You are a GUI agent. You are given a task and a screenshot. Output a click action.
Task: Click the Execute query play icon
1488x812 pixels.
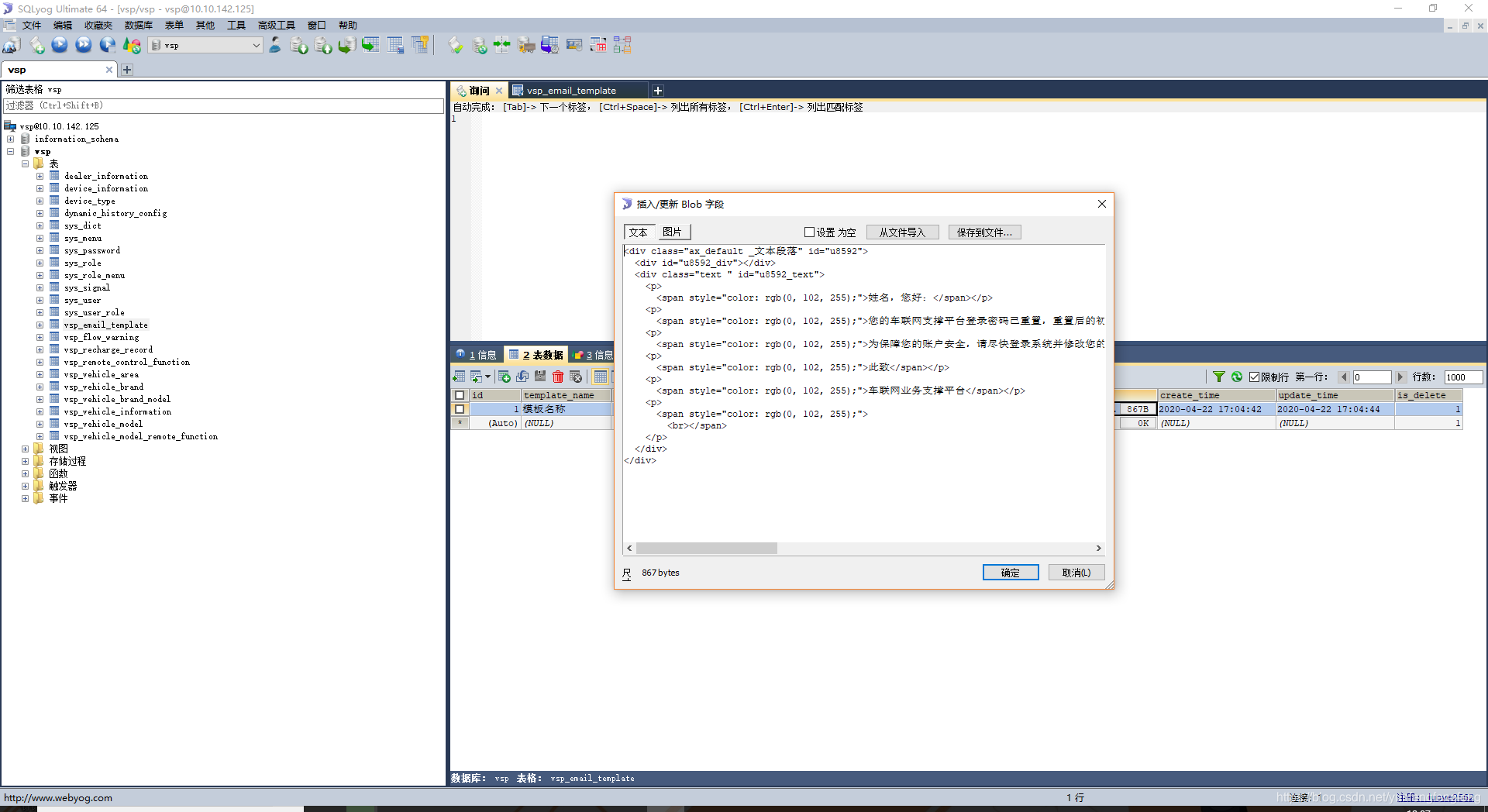[x=60, y=46]
